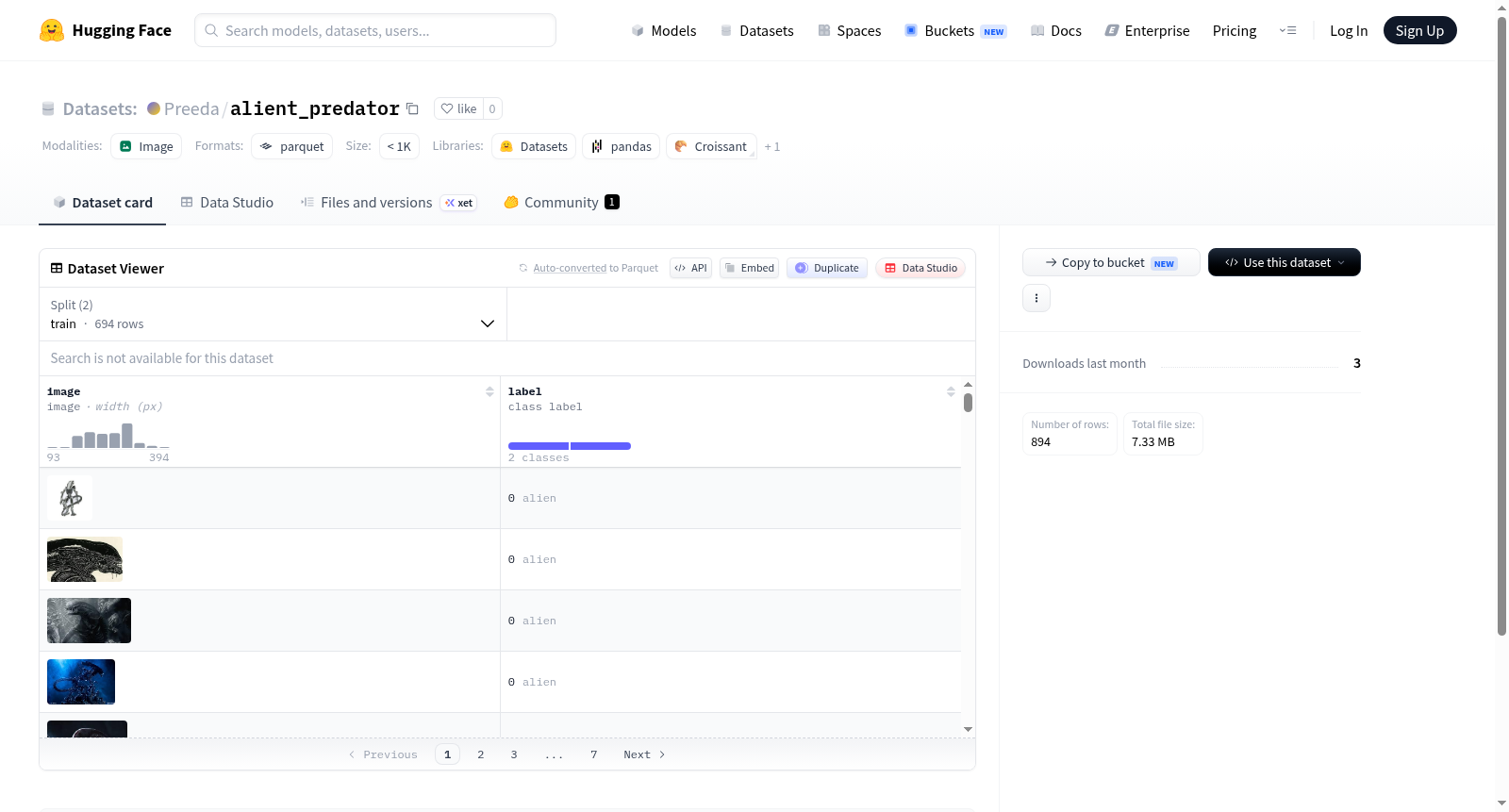Click Next page in viewer pagination
The image size is (1509, 812).
coord(644,754)
